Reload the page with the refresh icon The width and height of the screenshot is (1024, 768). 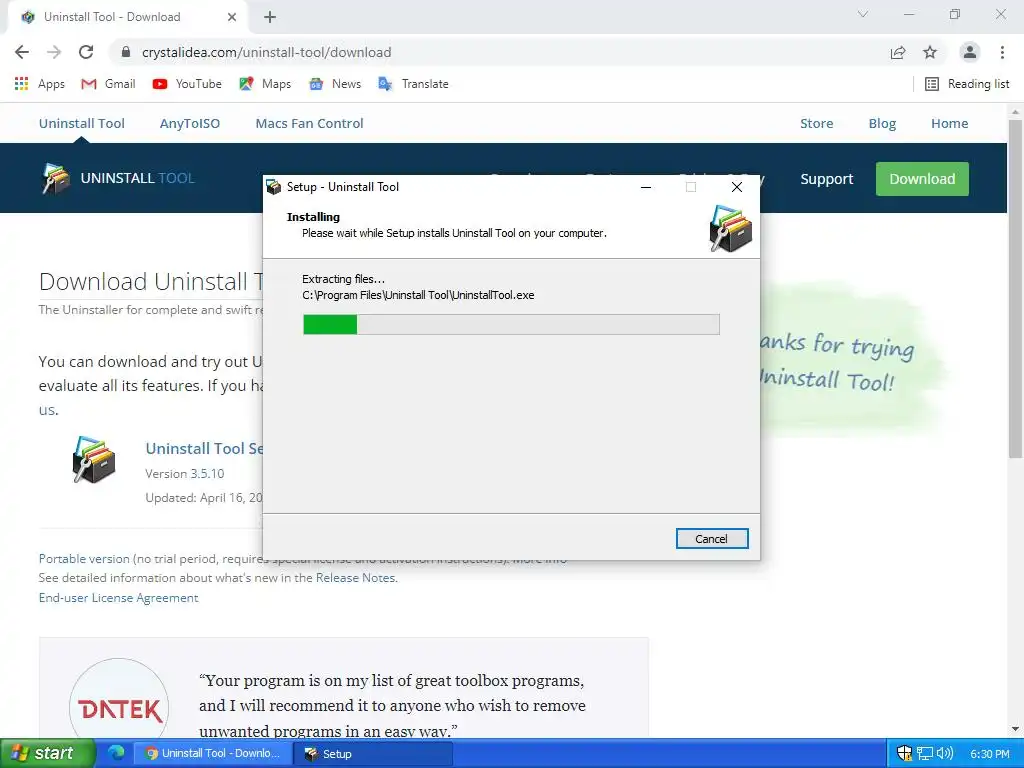86,52
